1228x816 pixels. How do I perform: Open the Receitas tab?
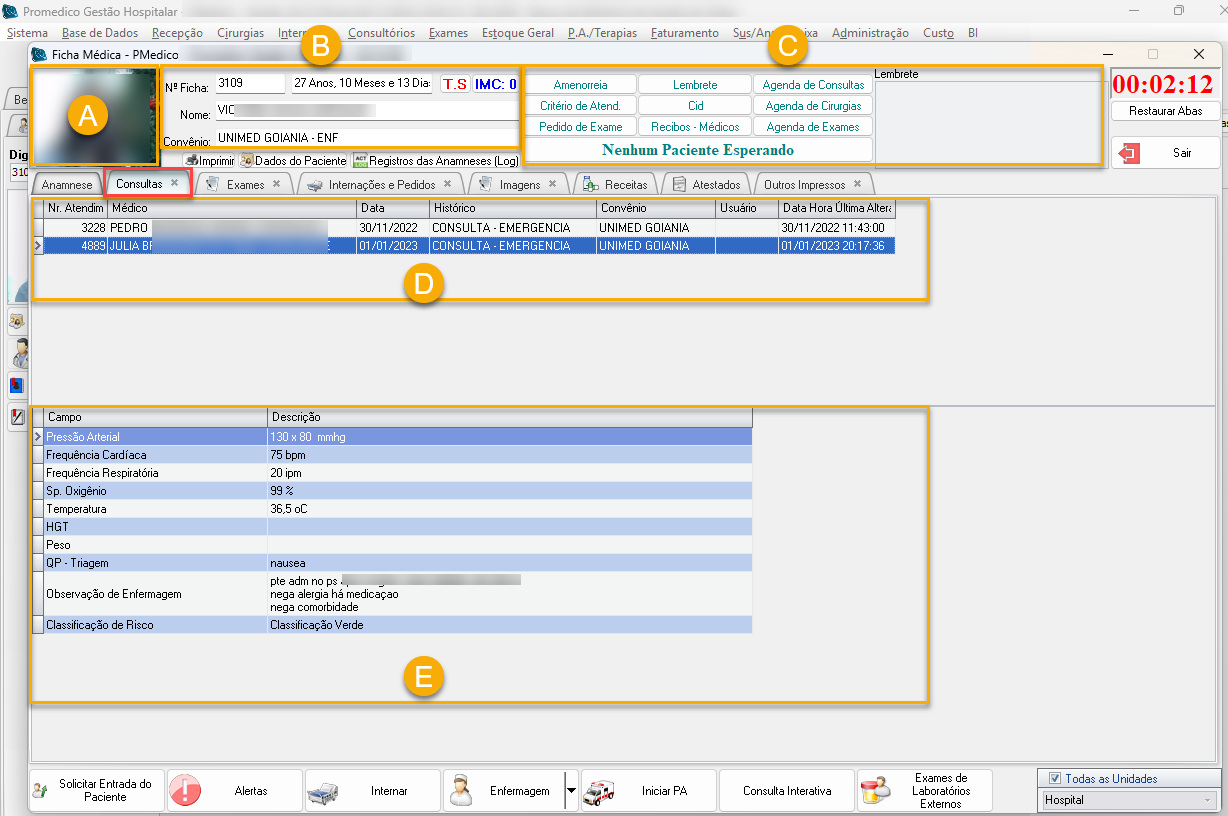pyautogui.click(x=626, y=185)
